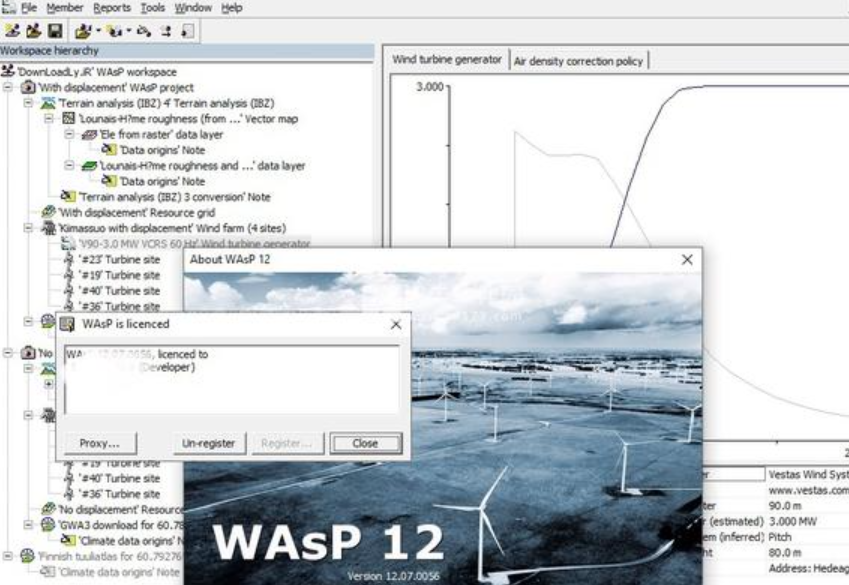Collapse the 'Finnish tuuliatlas' node
Image resolution: width=849 pixels, height=585 pixels.
click(x=8, y=556)
